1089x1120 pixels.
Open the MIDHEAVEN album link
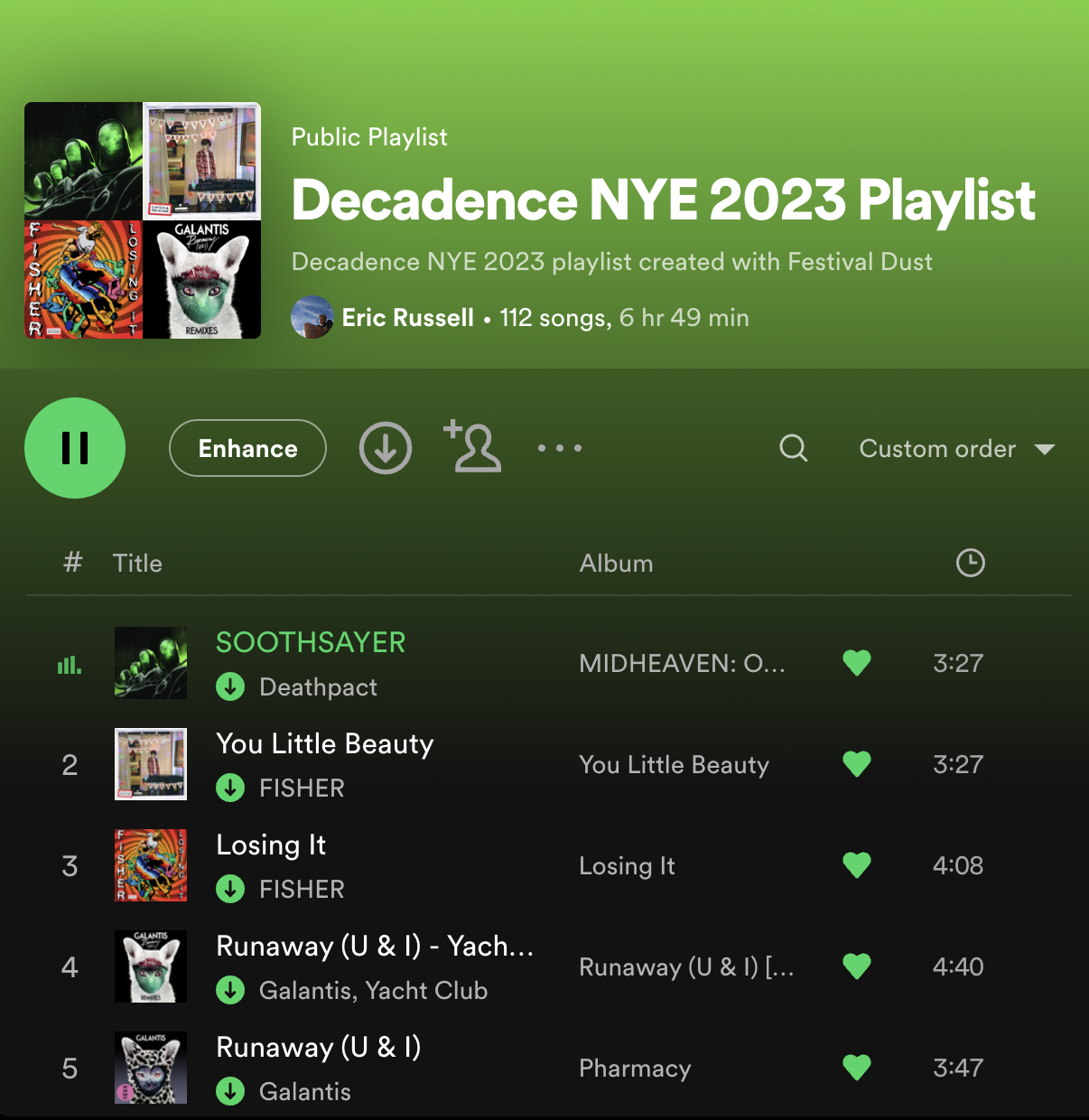point(683,664)
